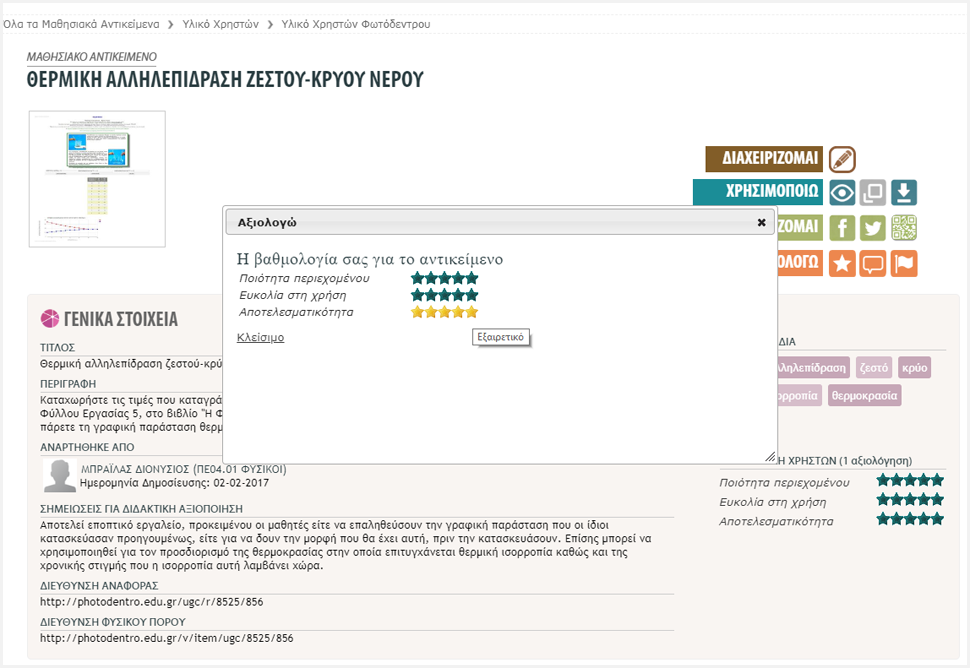This screenshot has height=668, width=970.
Task: Open the eye preview icon beside ΧΡΗΣΙΜΟΠΟΙΩ
Action: pos(842,193)
